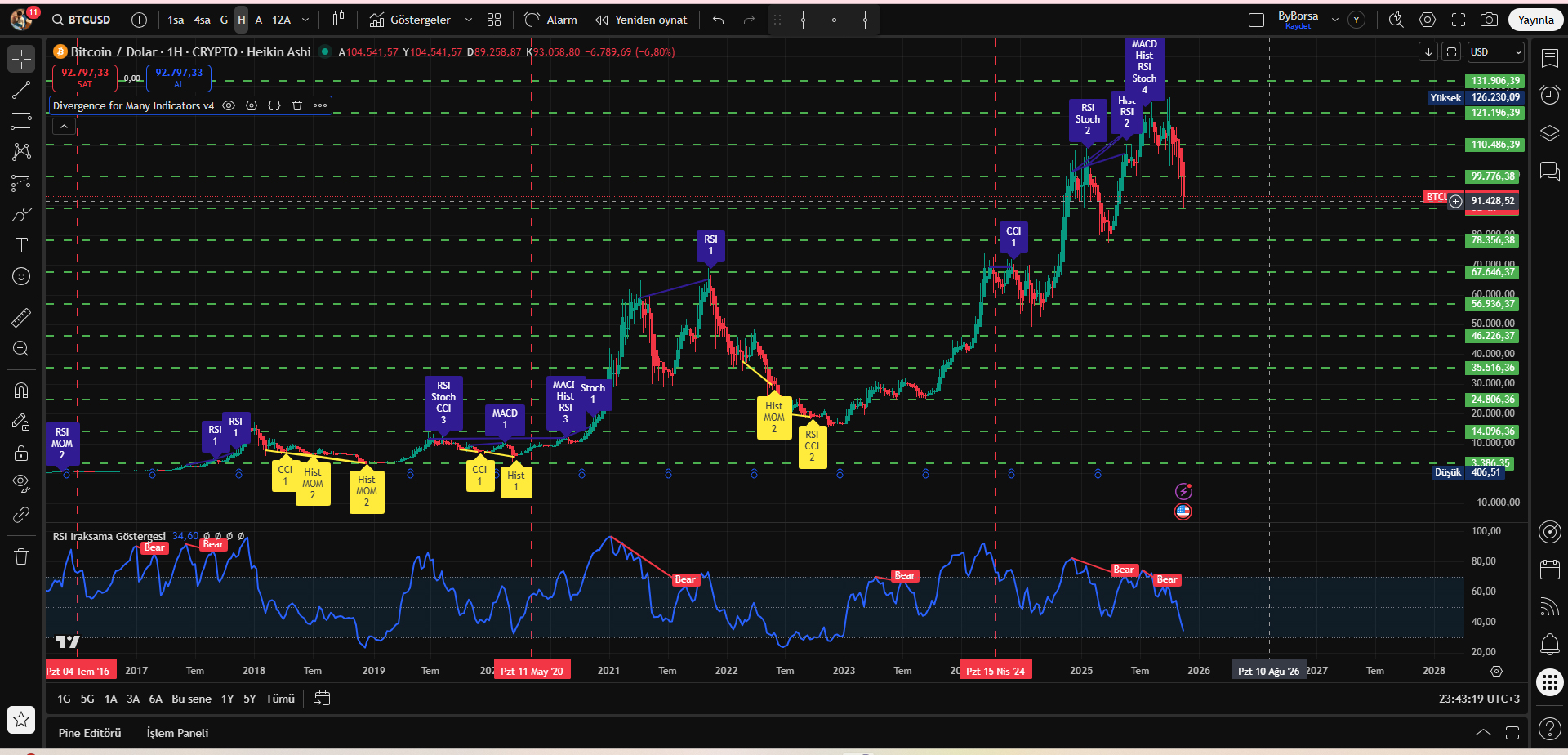The height and width of the screenshot is (755, 1568).
Task: Switch to the İşlem Paneli tab
Action: [177, 733]
